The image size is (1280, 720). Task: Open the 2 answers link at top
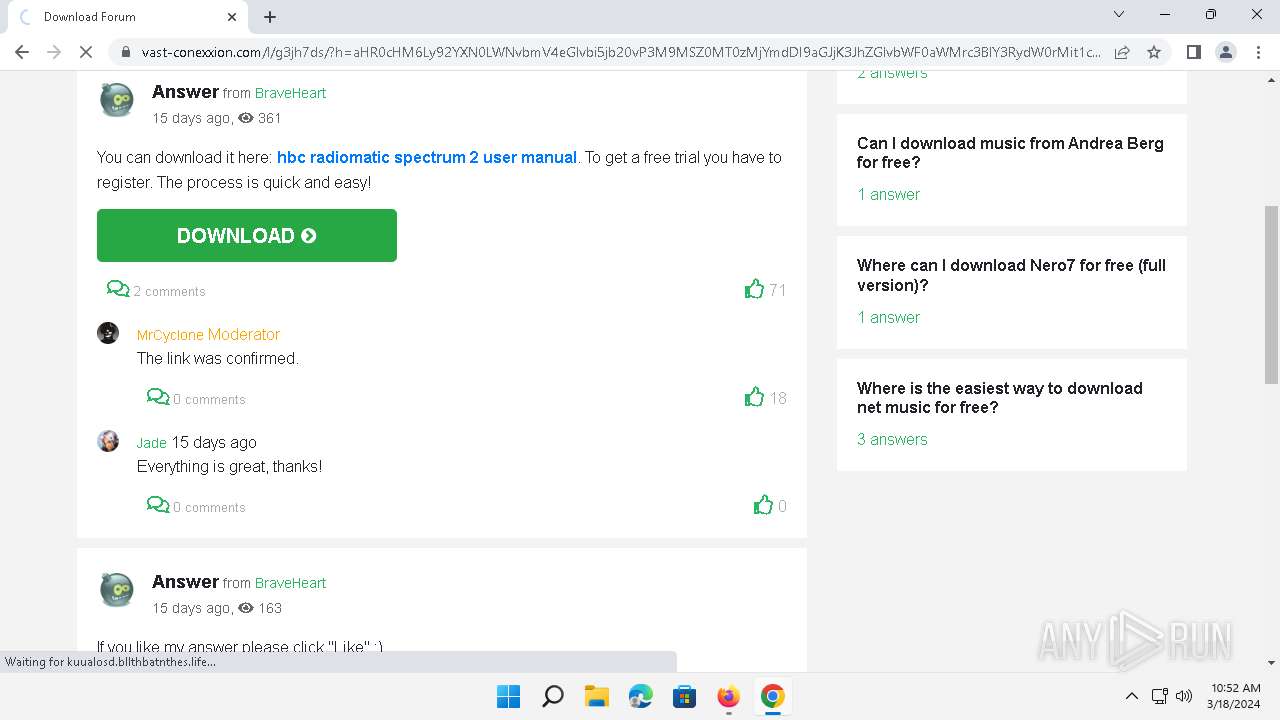click(x=892, y=73)
